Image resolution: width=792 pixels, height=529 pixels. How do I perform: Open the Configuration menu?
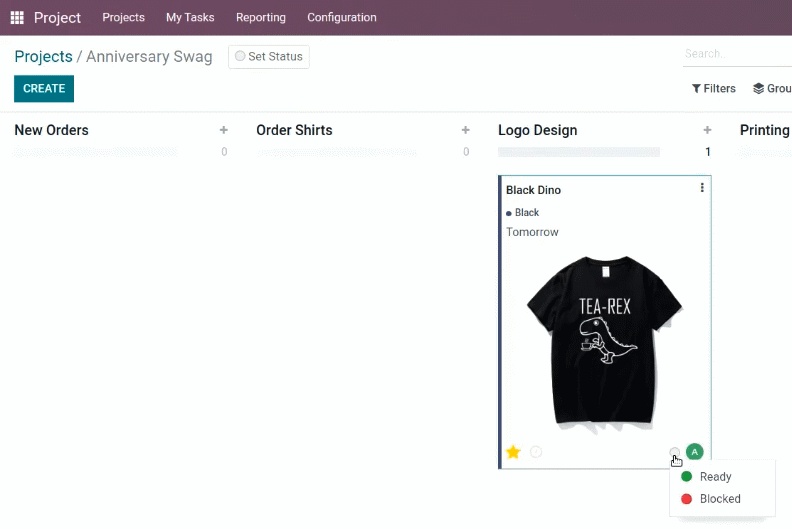point(342,18)
